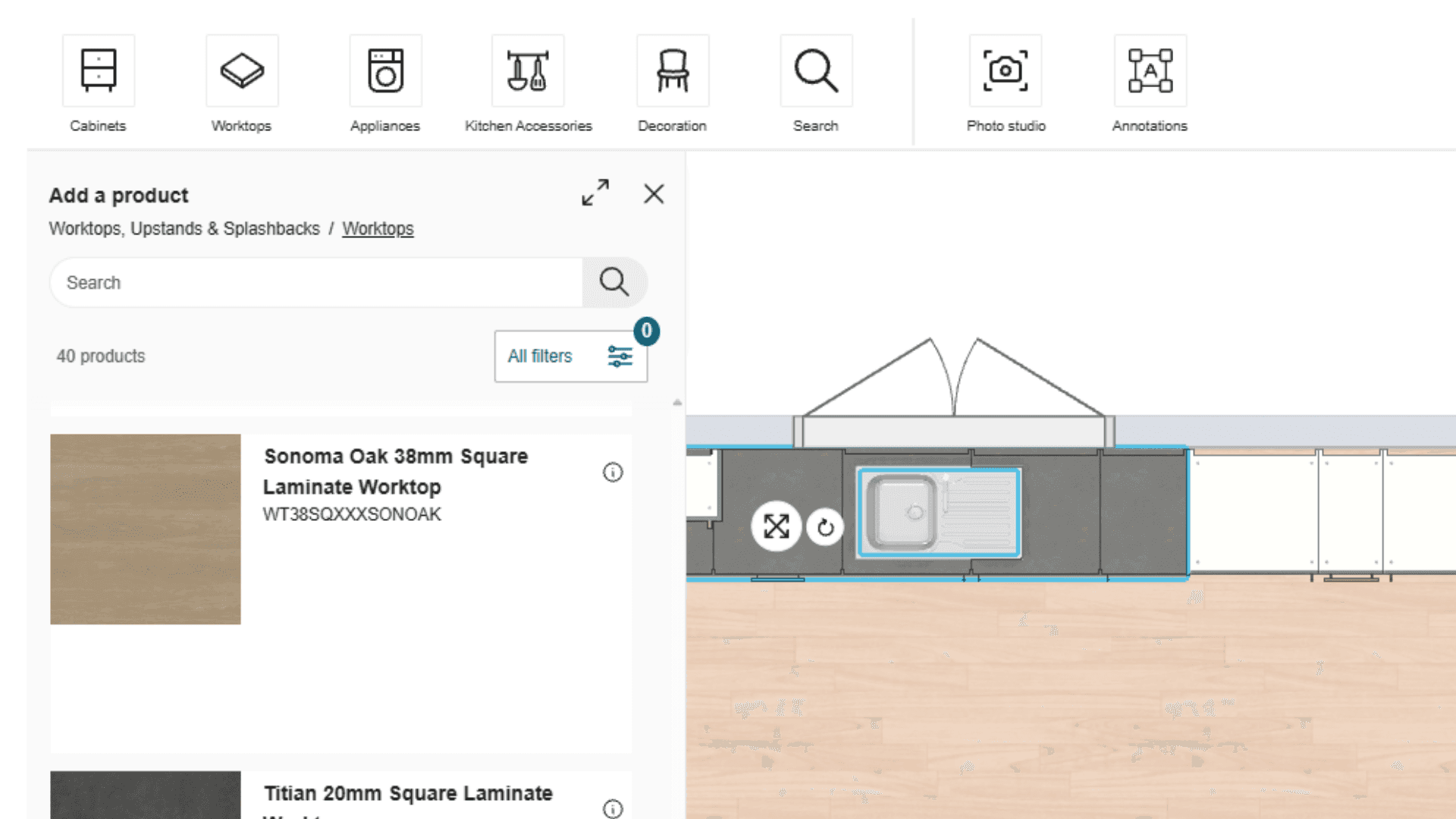Click the product code WT38SQXXXSONOAK
This screenshot has width=1456, height=819.
(352, 514)
